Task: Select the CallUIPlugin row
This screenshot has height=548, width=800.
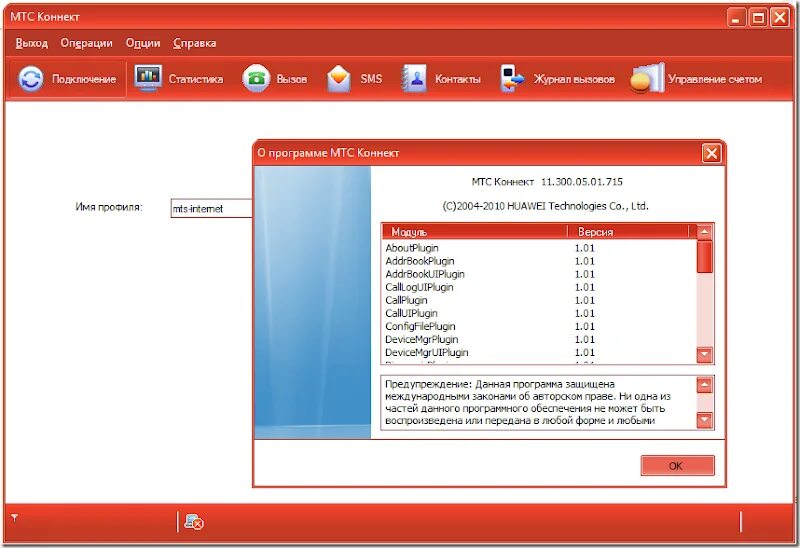Action: click(x=539, y=313)
